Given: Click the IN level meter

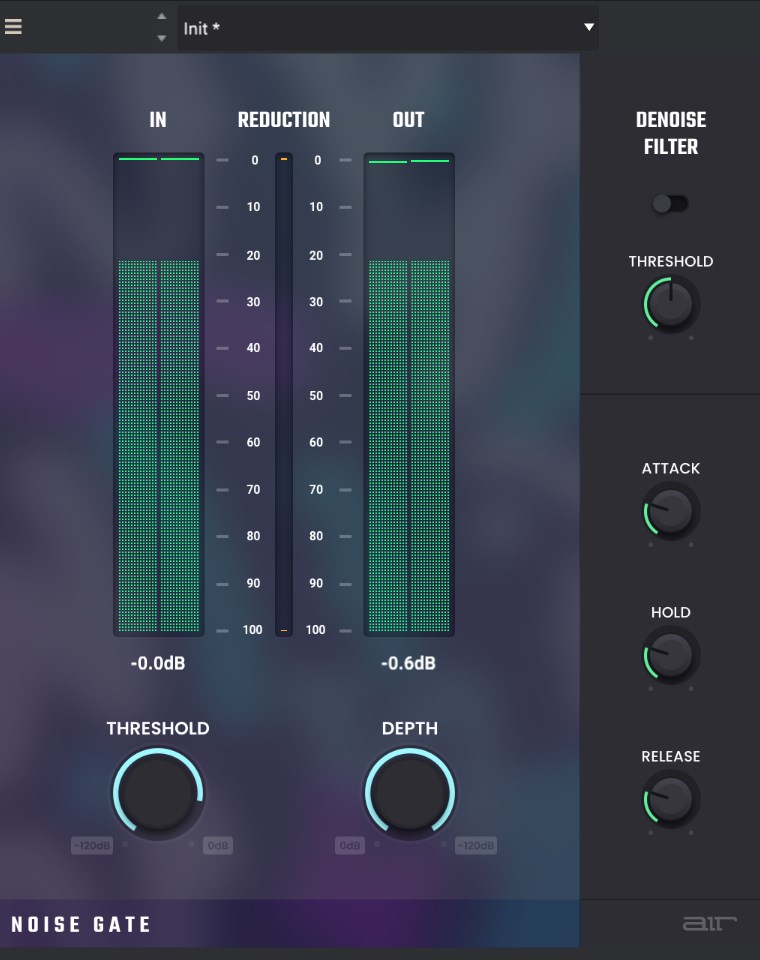Looking at the screenshot, I should 158,395.
